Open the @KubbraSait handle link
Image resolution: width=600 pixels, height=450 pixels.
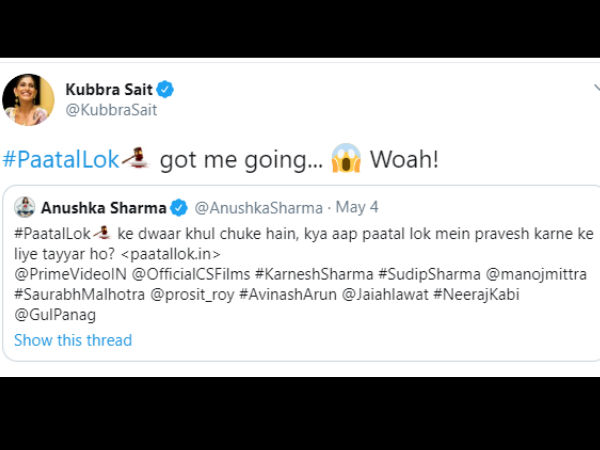click(111, 110)
